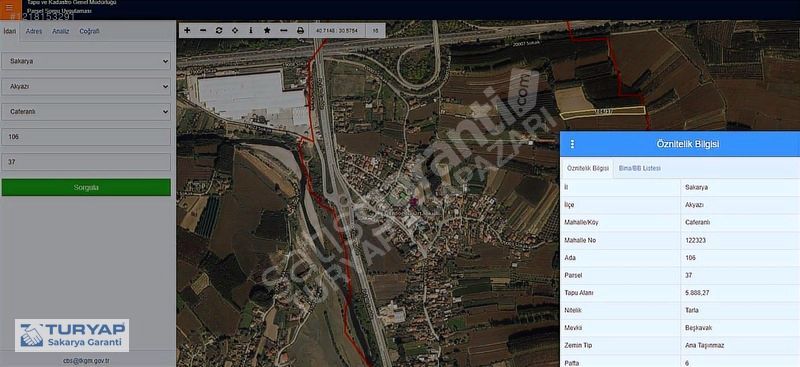
Task: Zoom in with the plus icon
Action: (187, 31)
